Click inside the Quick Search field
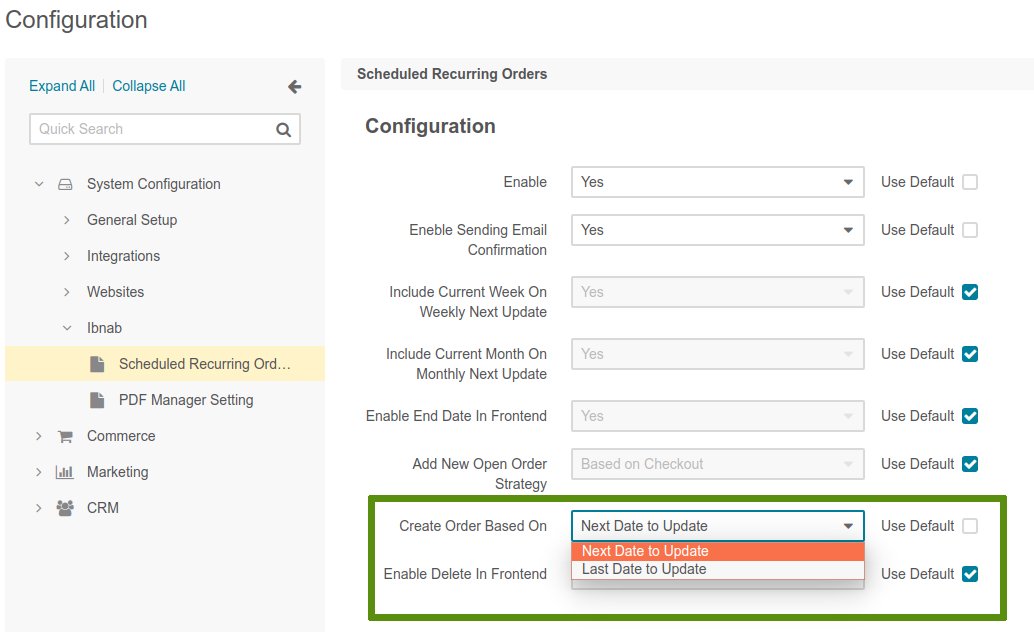1034x632 pixels. click(150, 129)
